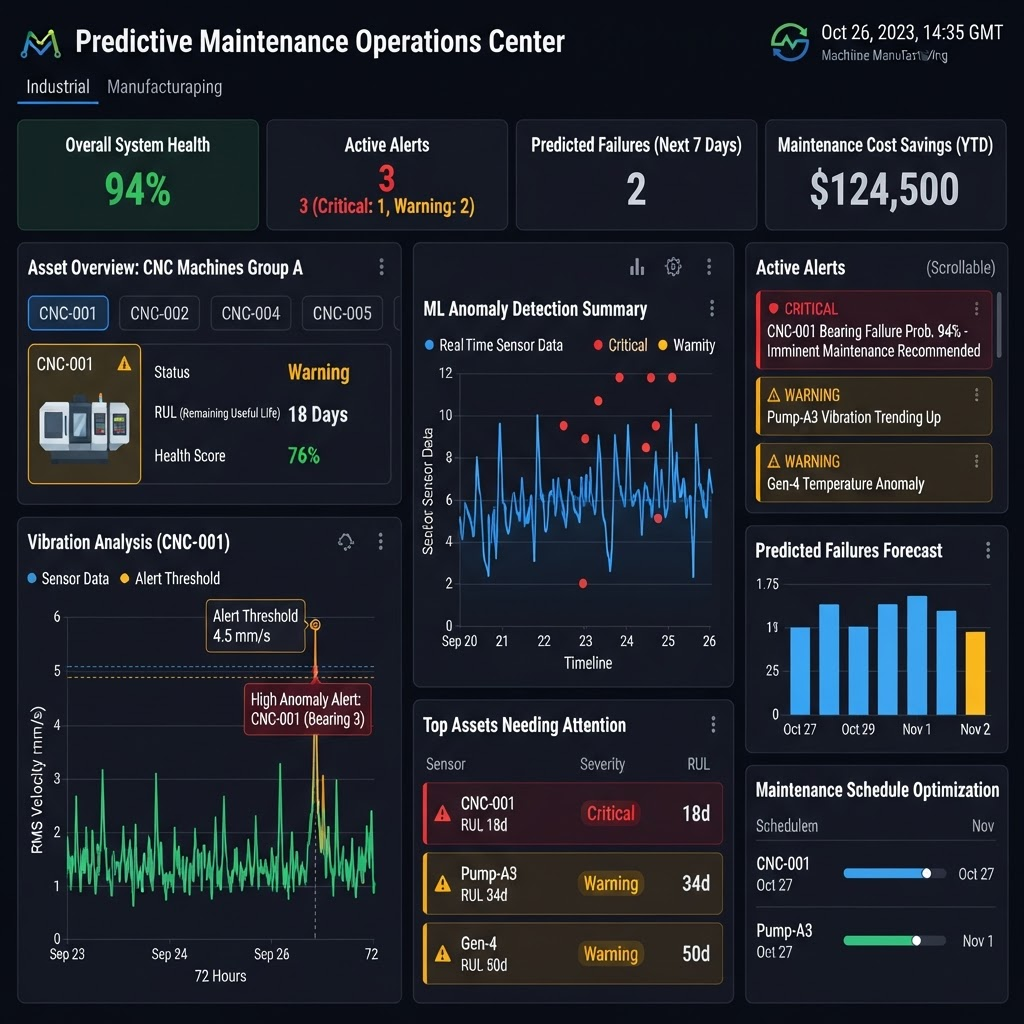Switch to the Industrial tab
The width and height of the screenshot is (1024, 1024).
[x=57, y=87]
